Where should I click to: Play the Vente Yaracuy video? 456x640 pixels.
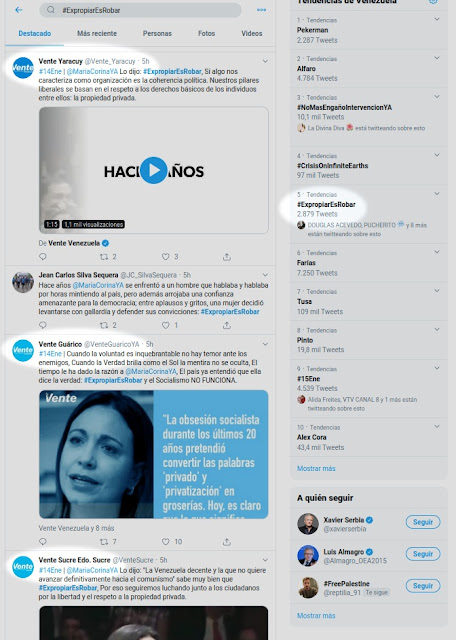coord(153,170)
